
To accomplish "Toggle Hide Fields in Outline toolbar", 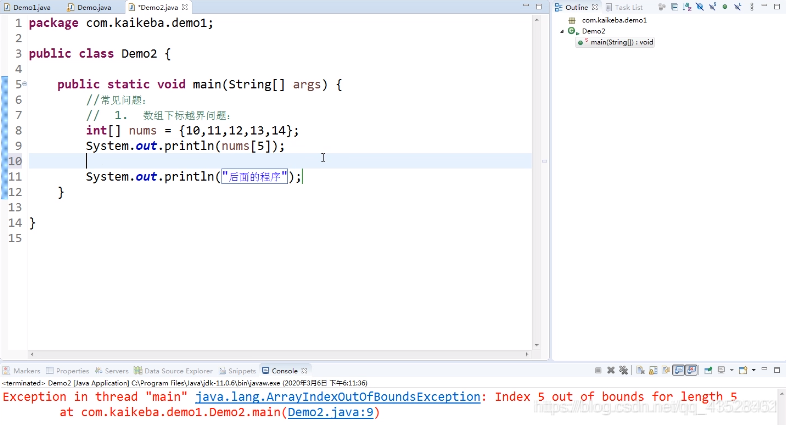I will (x=700, y=7).
